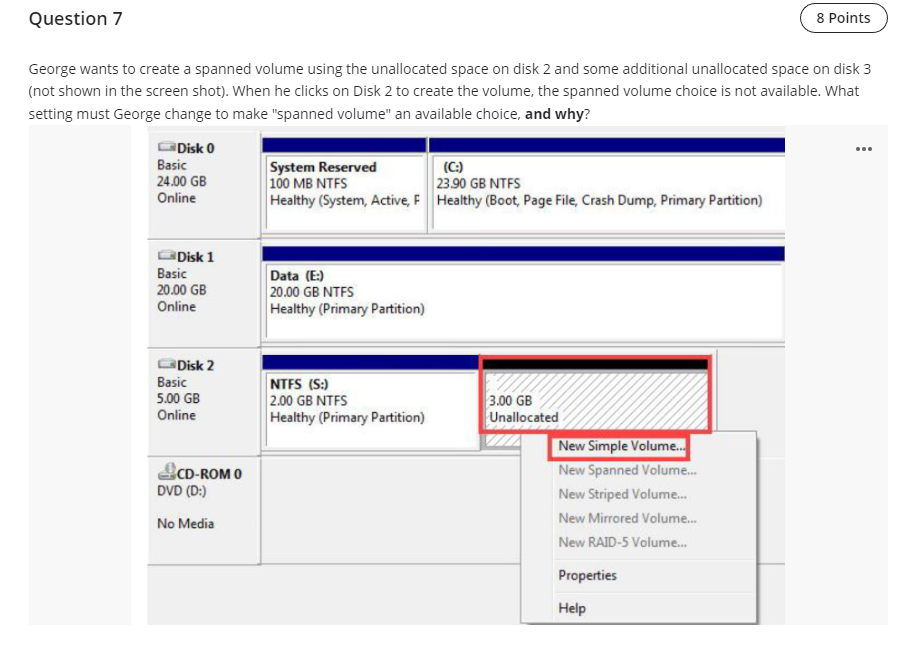Click the Disk 0 drive icon
The image size is (903, 647).
tap(164, 147)
